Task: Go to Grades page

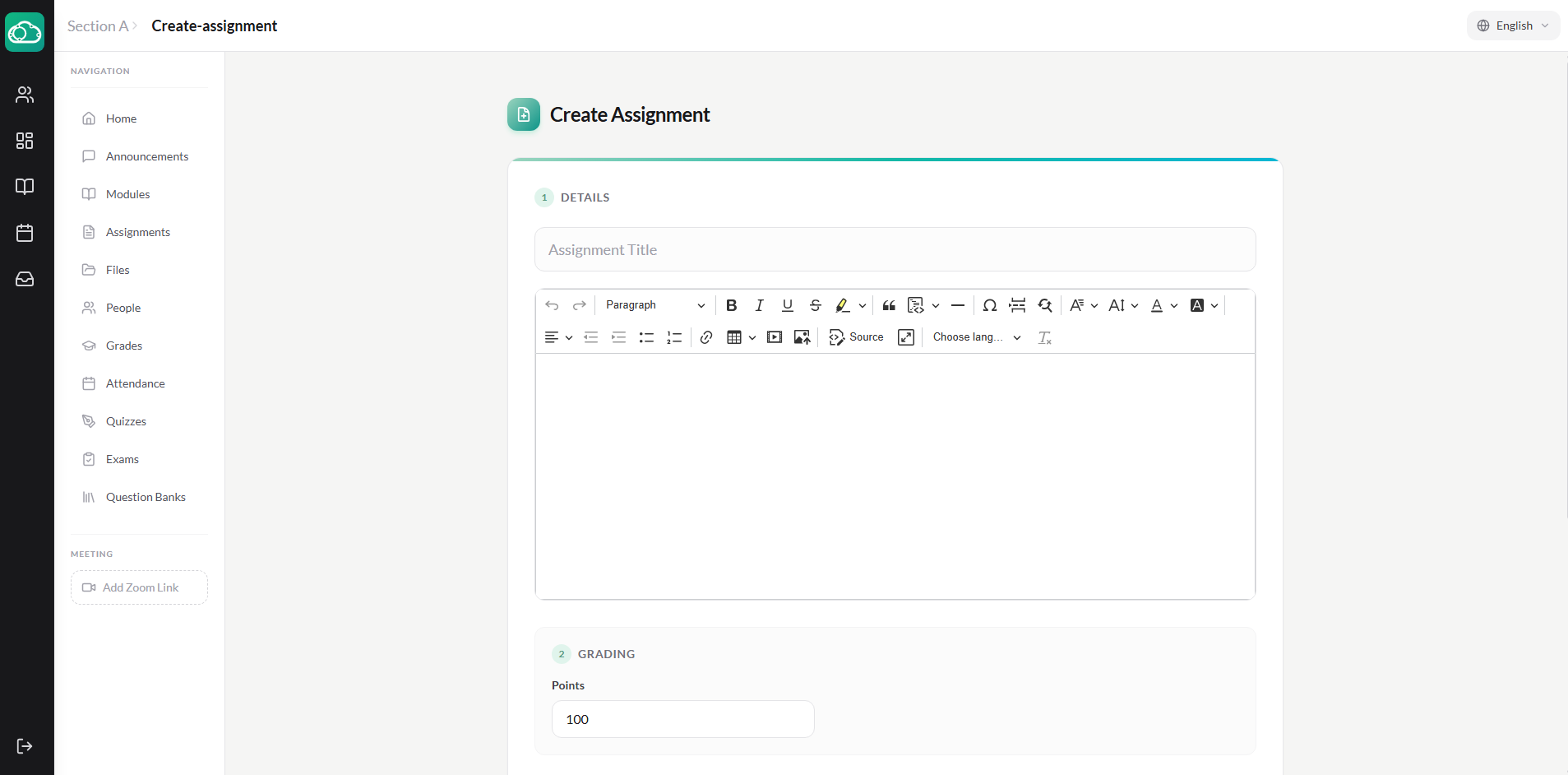Action: click(139, 346)
